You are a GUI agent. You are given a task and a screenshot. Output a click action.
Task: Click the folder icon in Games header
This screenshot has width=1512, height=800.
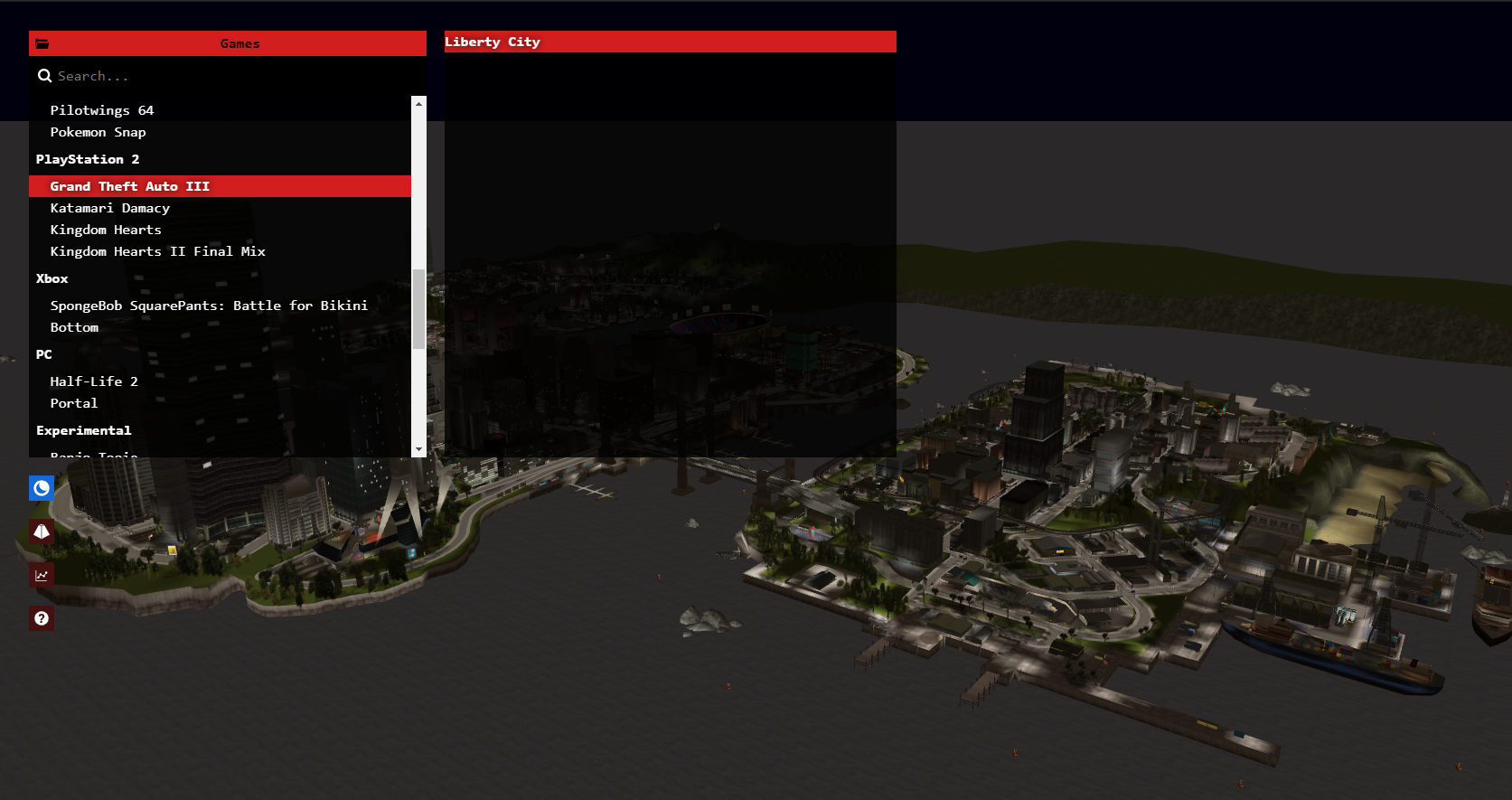pyautogui.click(x=42, y=43)
